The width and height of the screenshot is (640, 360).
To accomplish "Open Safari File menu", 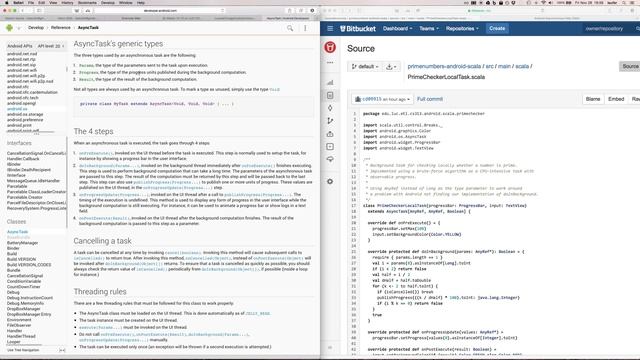I will coord(31,2).
